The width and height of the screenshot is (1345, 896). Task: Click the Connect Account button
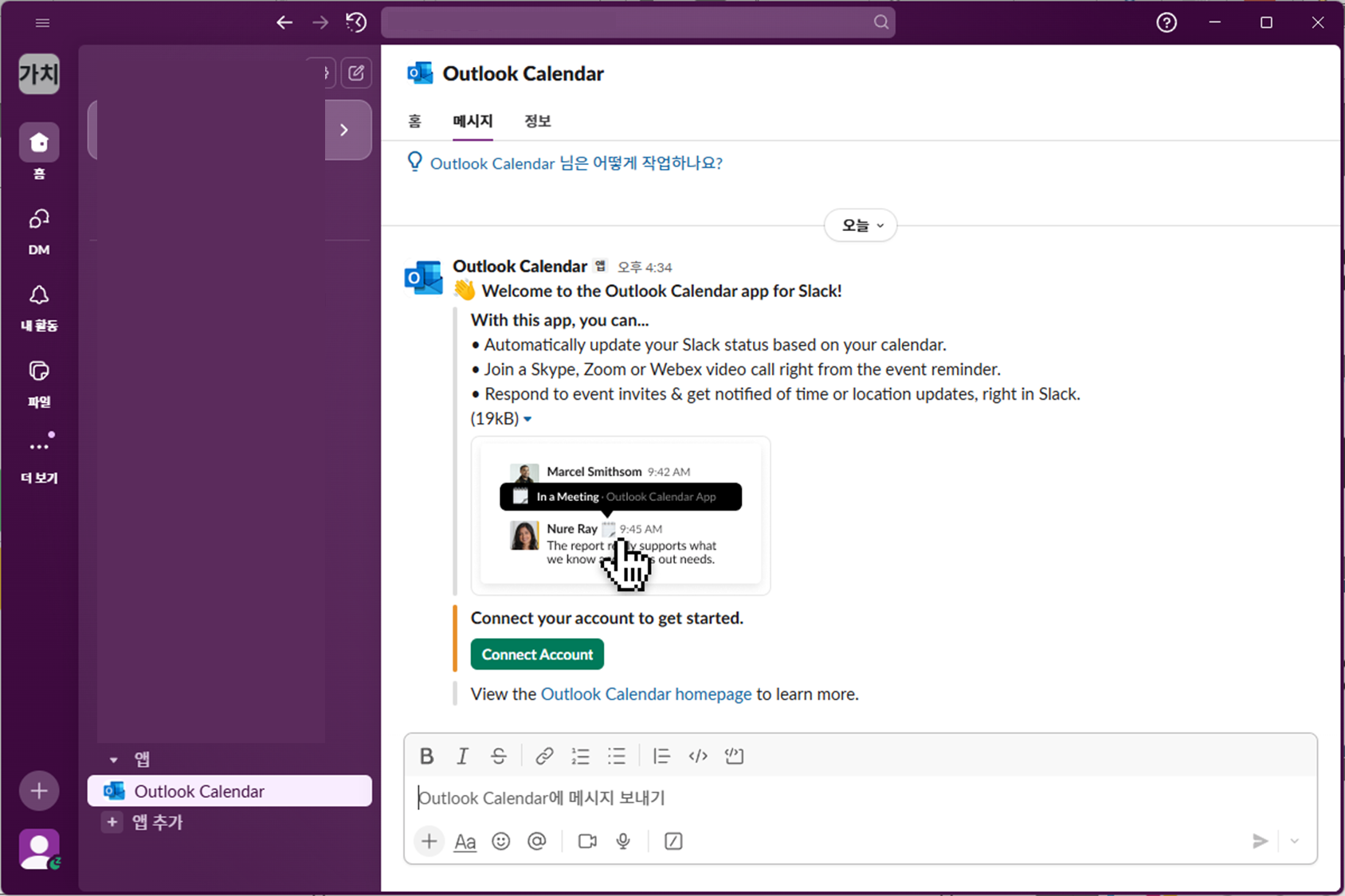point(537,655)
